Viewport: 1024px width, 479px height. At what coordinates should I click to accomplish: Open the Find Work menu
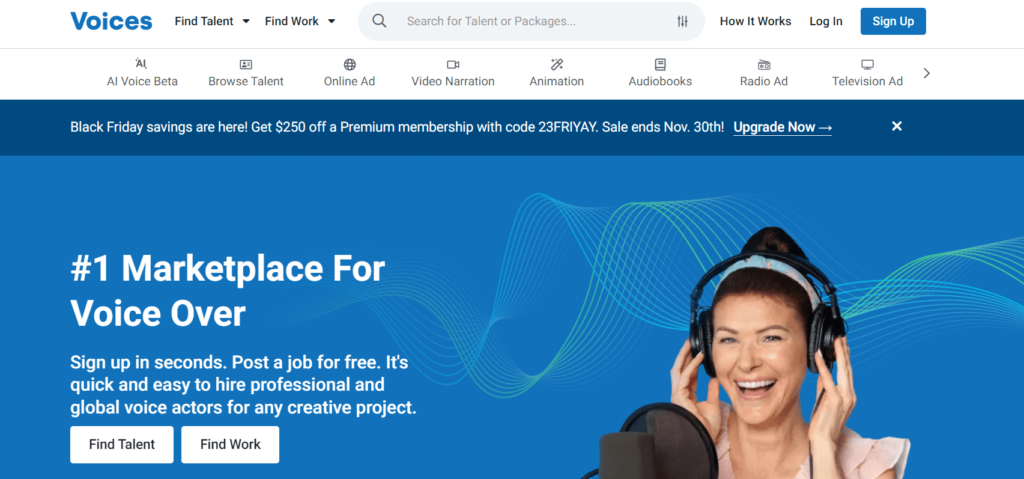point(300,21)
